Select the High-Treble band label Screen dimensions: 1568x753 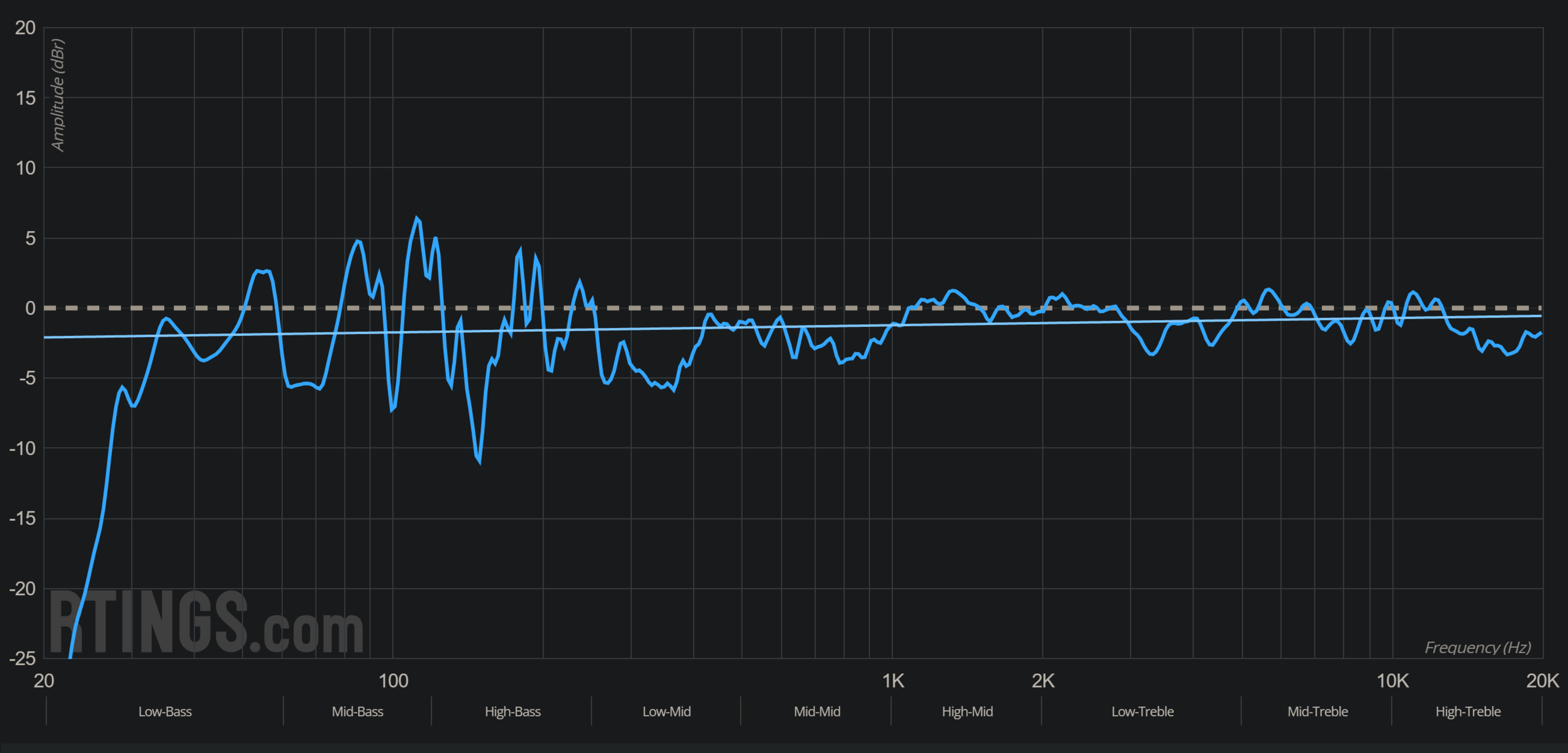(1468, 711)
